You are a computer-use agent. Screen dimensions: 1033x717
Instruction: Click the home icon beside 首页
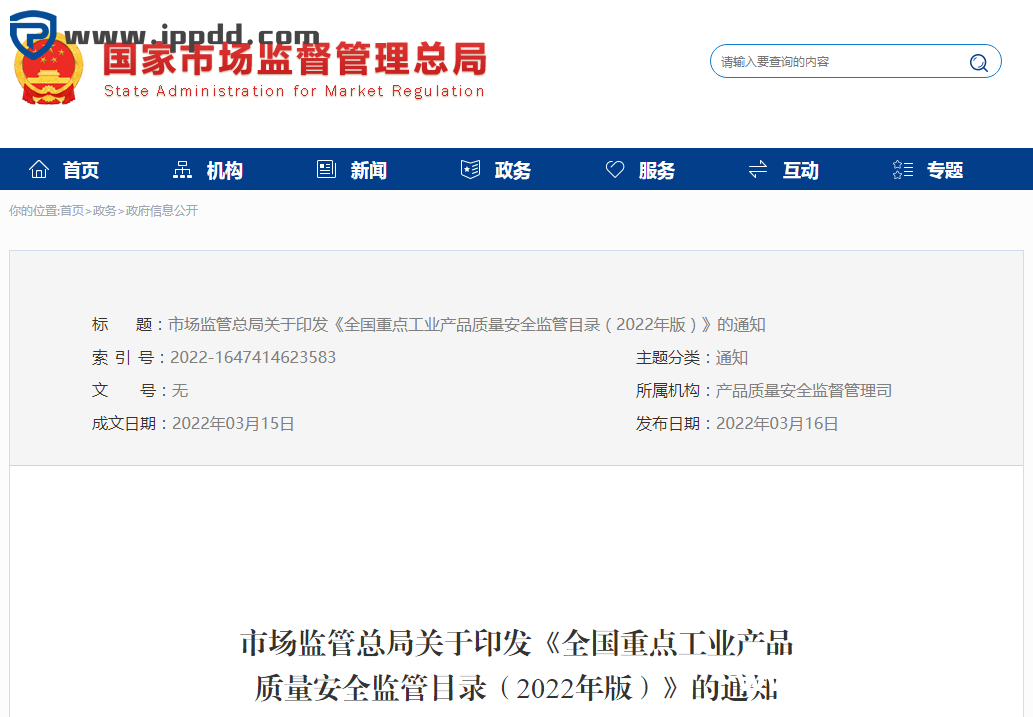pyautogui.click(x=38, y=169)
